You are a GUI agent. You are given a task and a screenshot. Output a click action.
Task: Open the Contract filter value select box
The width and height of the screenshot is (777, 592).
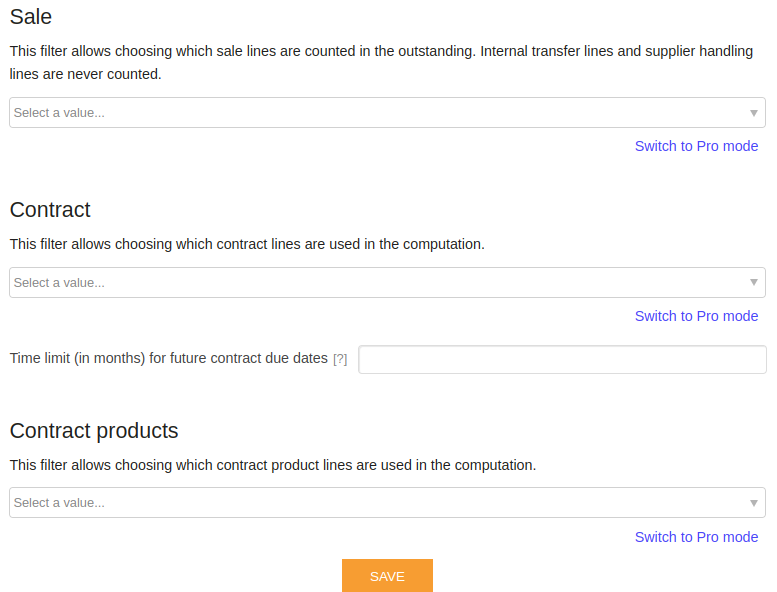(x=388, y=282)
